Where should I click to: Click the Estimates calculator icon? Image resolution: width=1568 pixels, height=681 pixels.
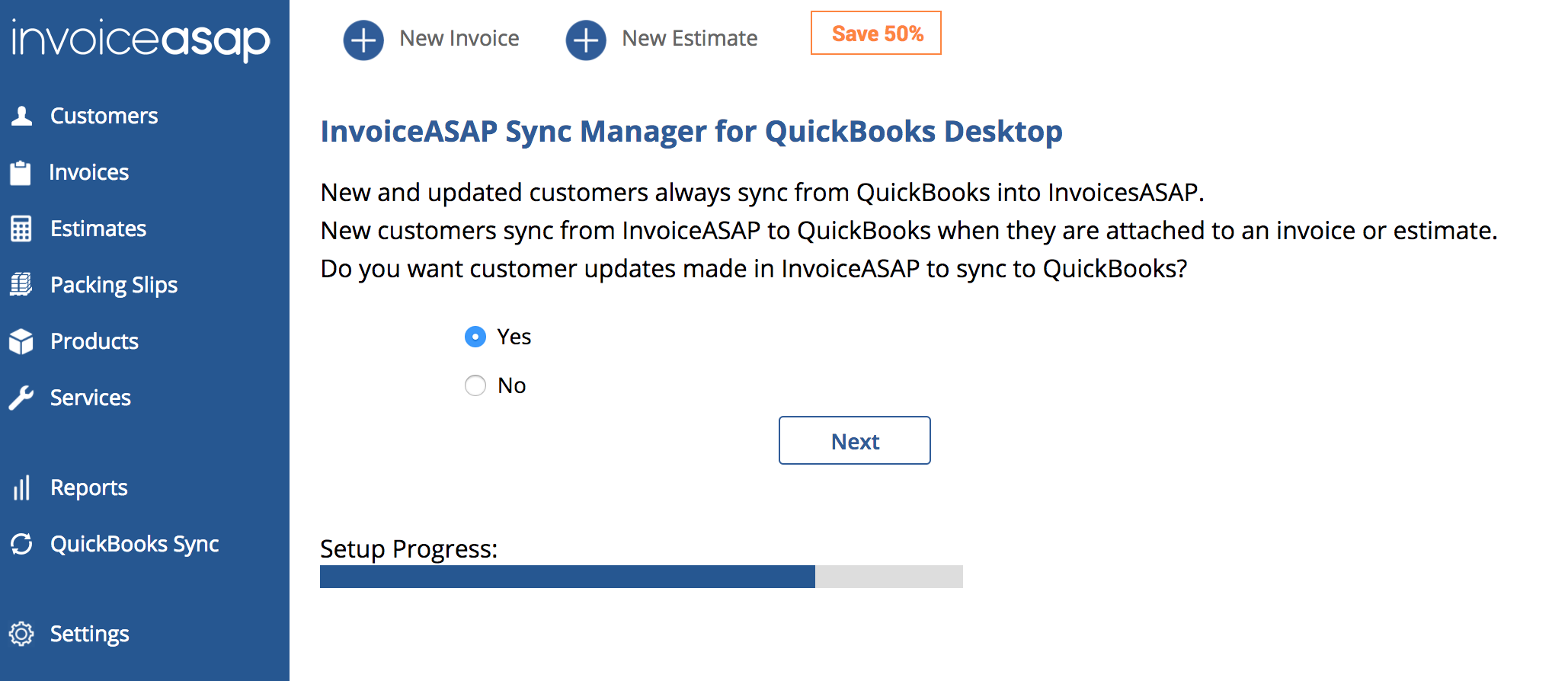[21, 229]
